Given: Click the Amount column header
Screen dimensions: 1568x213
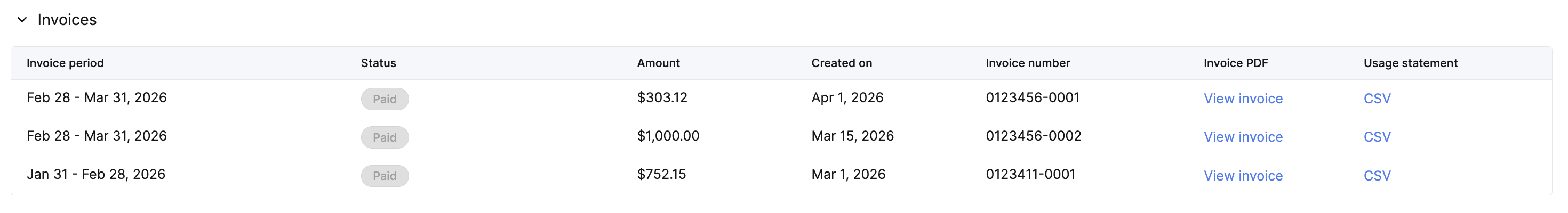Looking at the screenshot, I should point(658,63).
